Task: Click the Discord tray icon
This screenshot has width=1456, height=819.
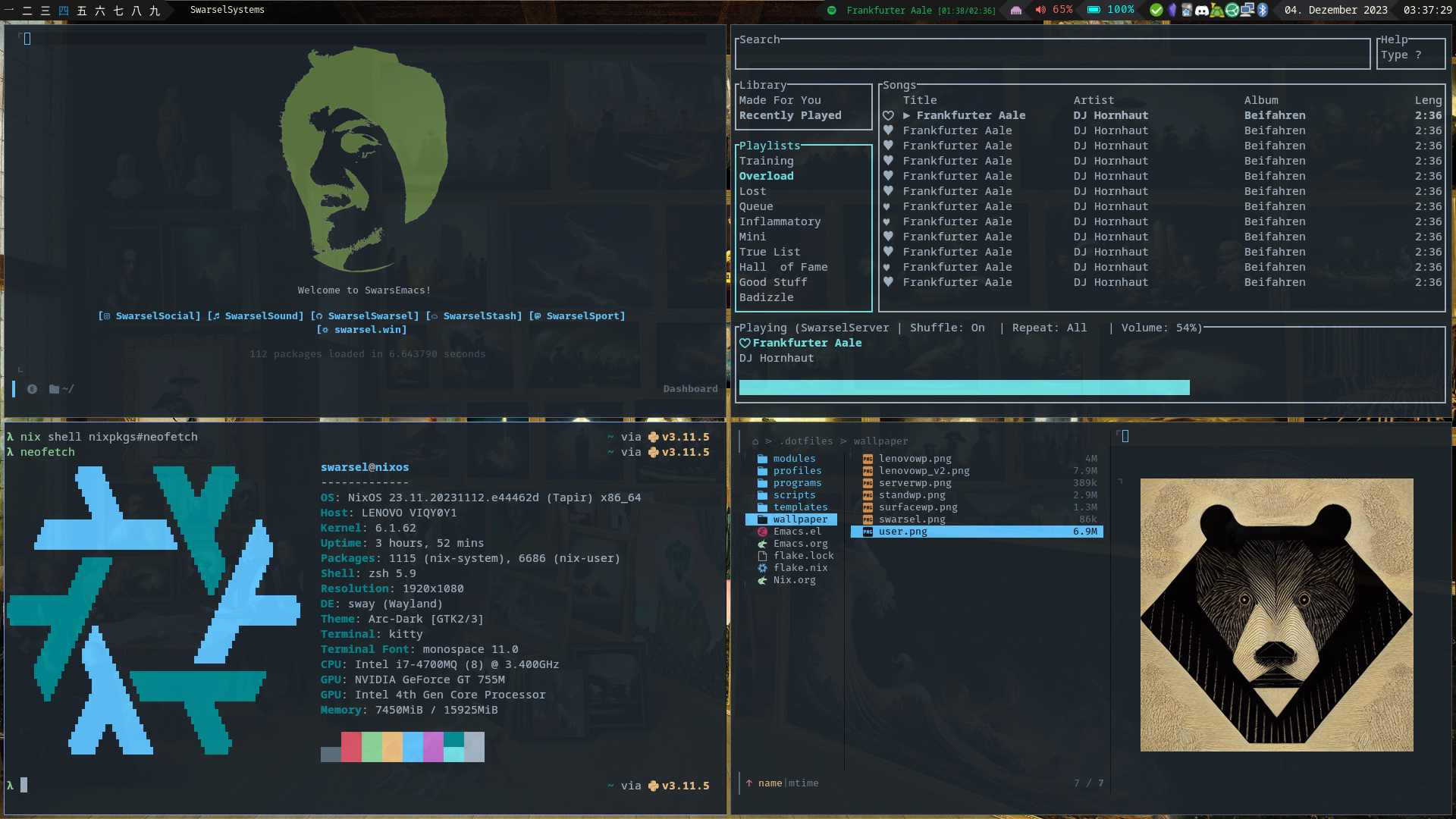Action: click(1202, 10)
